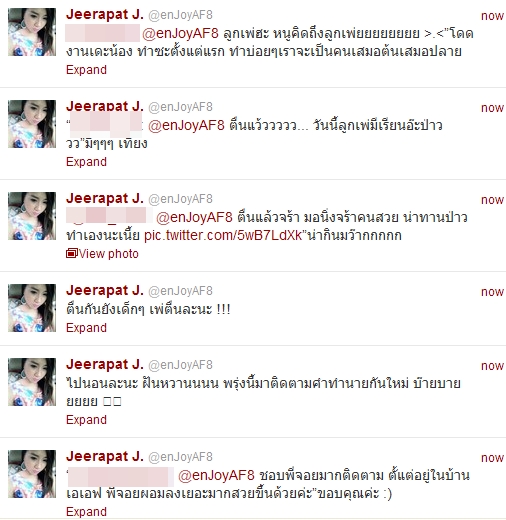The height and width of the screenshot is (520, 506).
Task: Open the pic.twitter.com/5wB7LdXk link
Action: pyautogui.click(x=223, y=235)
